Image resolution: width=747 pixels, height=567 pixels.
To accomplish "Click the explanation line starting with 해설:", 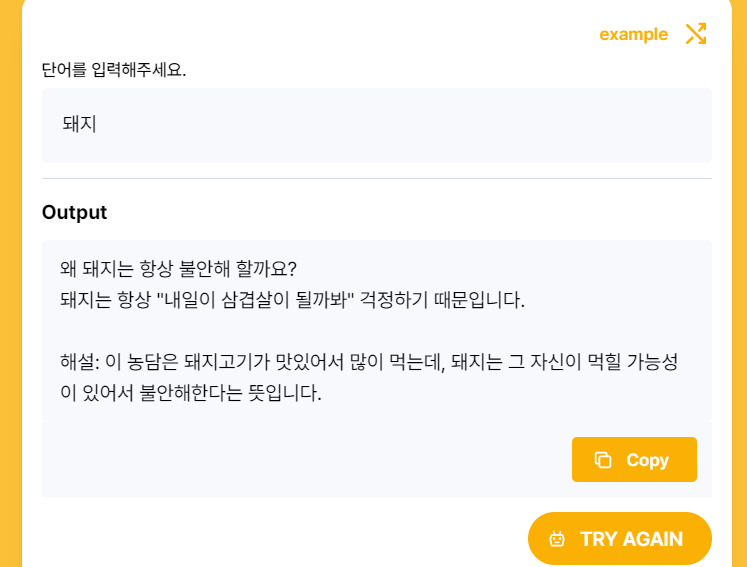I will 369,362.
